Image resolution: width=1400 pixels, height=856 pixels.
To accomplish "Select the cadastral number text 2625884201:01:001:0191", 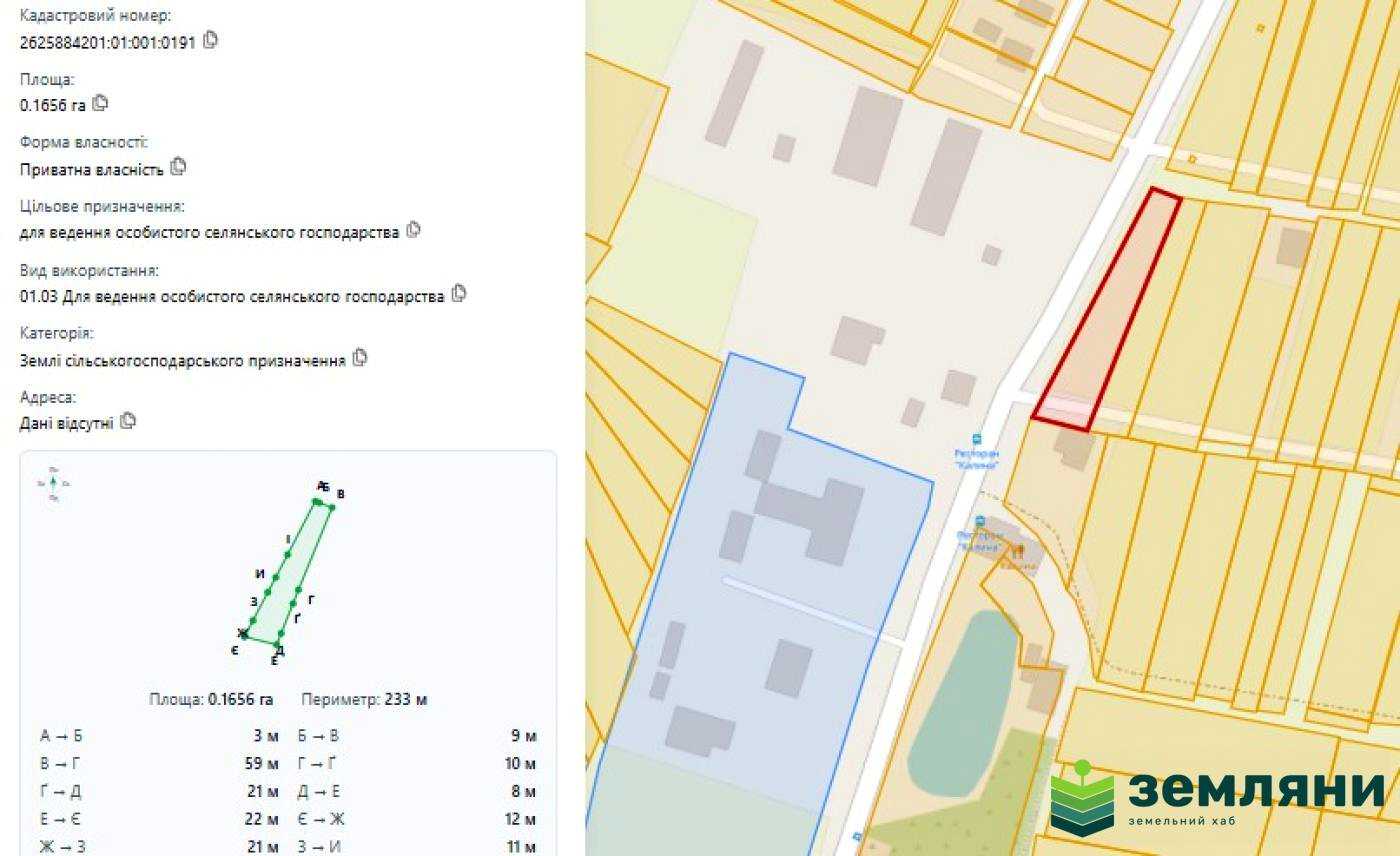I will click(x=108, y=43).
